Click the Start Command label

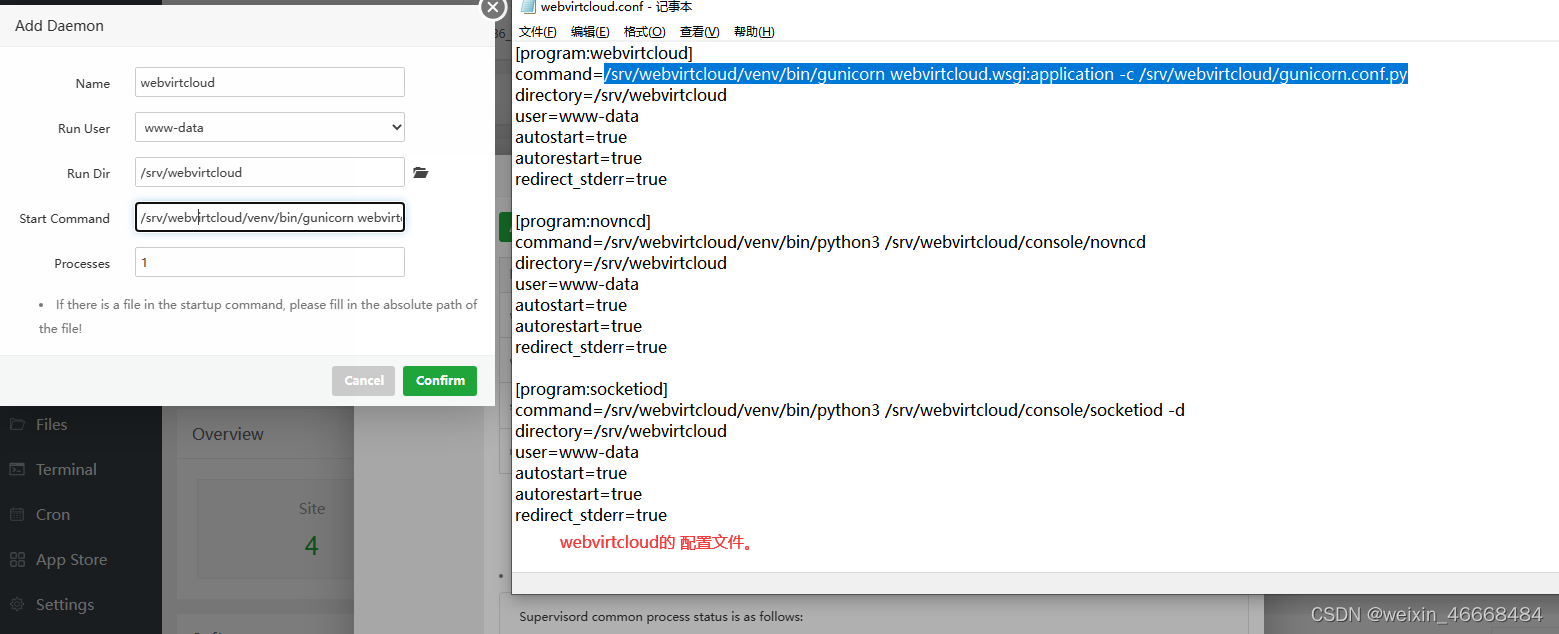65,218
